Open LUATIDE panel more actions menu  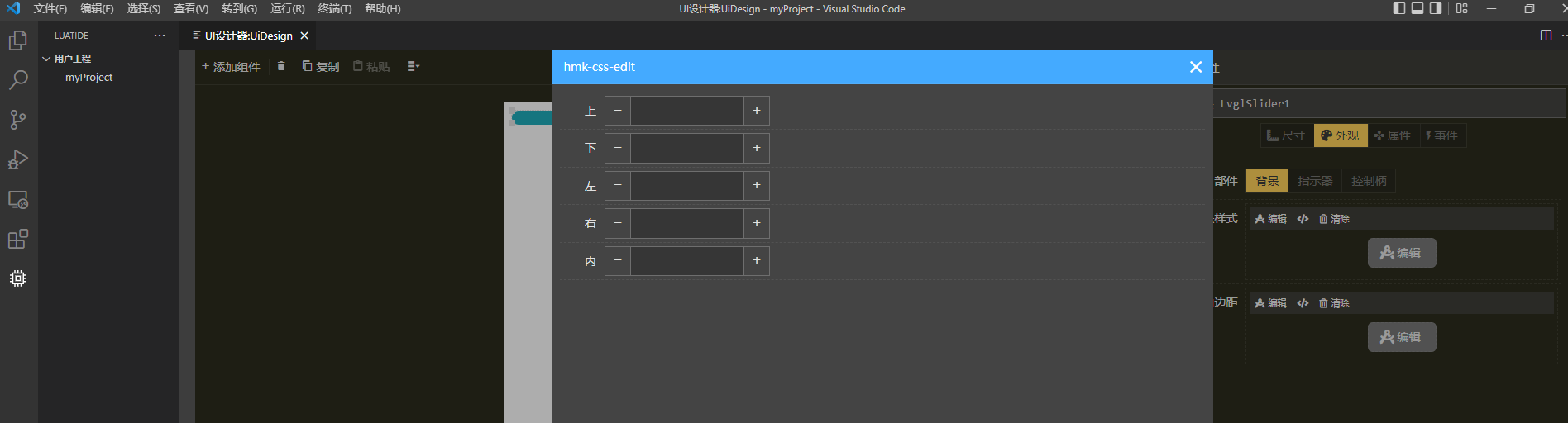click(160, 36)
